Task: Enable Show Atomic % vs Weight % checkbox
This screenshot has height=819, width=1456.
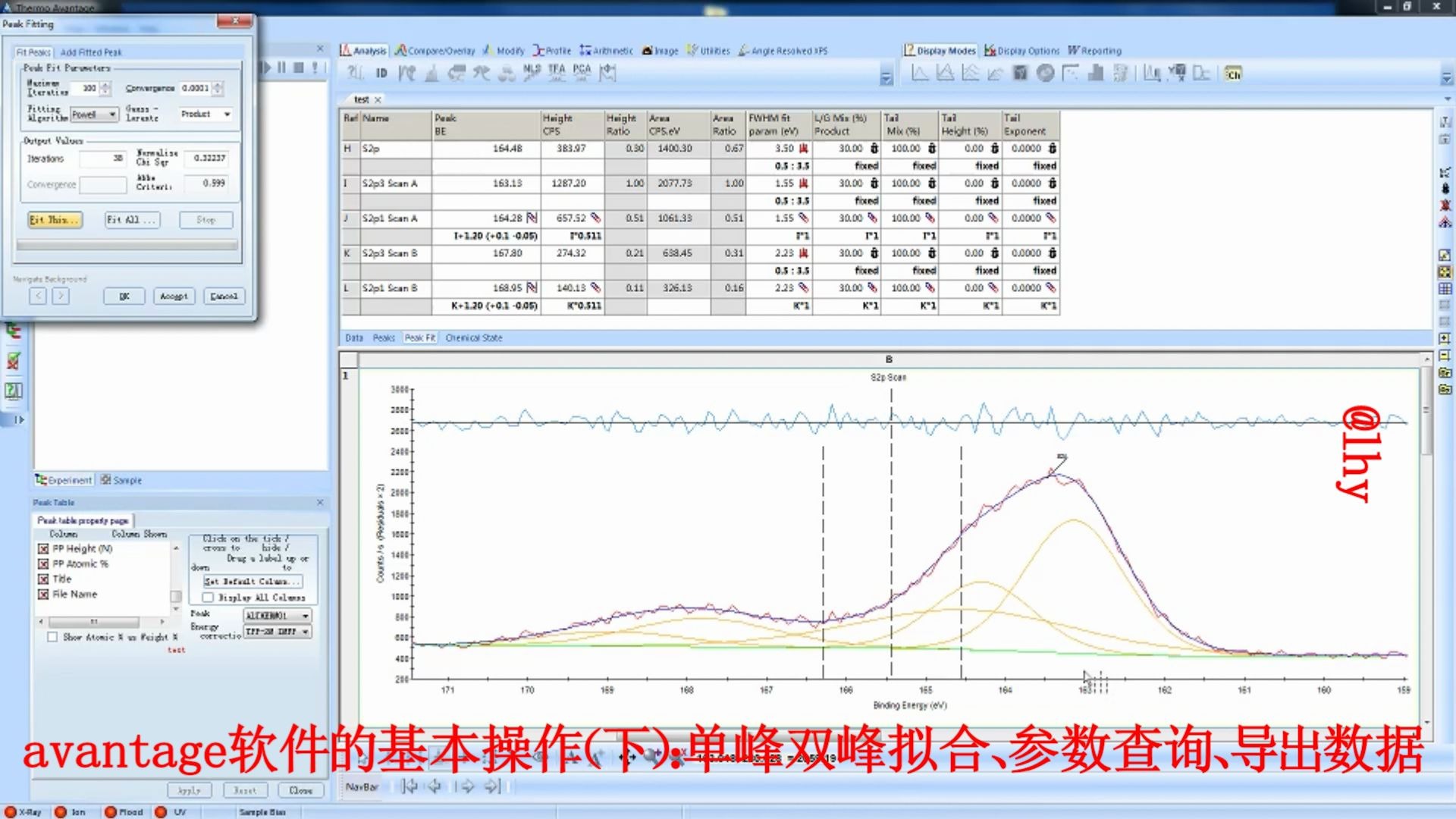Action: tap(52, 637)
